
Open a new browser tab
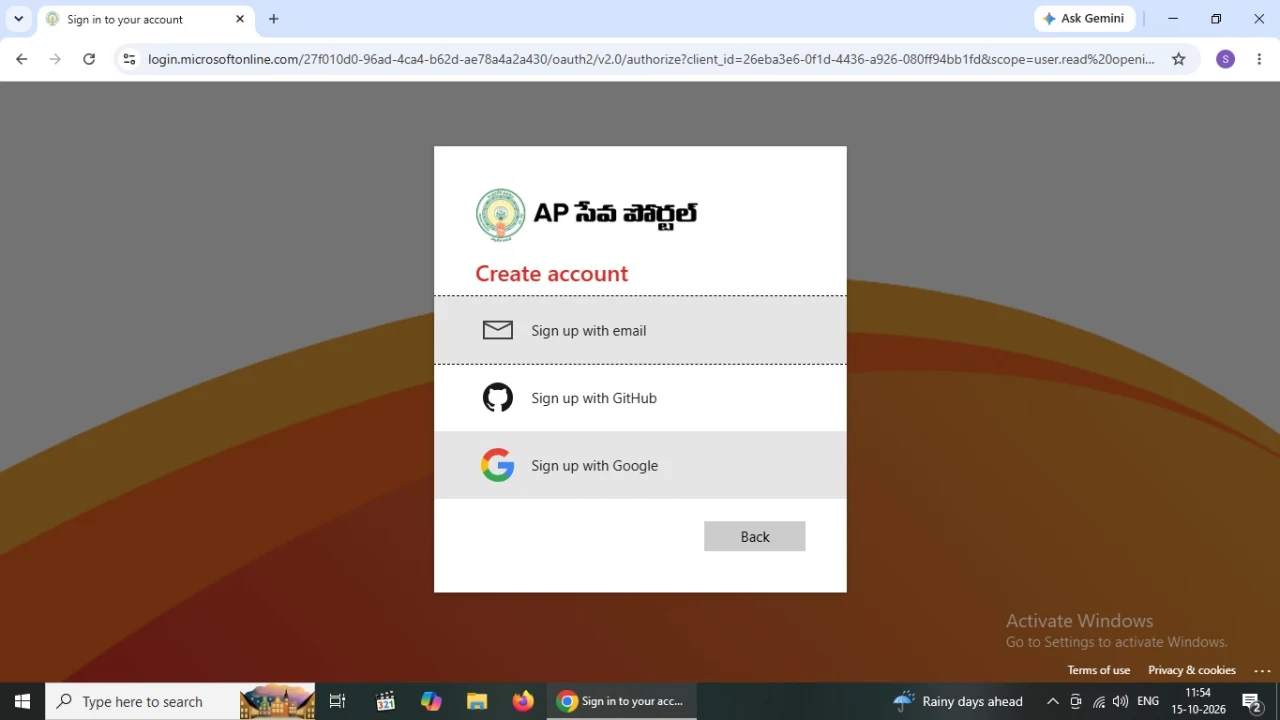[x=274, y=19]
